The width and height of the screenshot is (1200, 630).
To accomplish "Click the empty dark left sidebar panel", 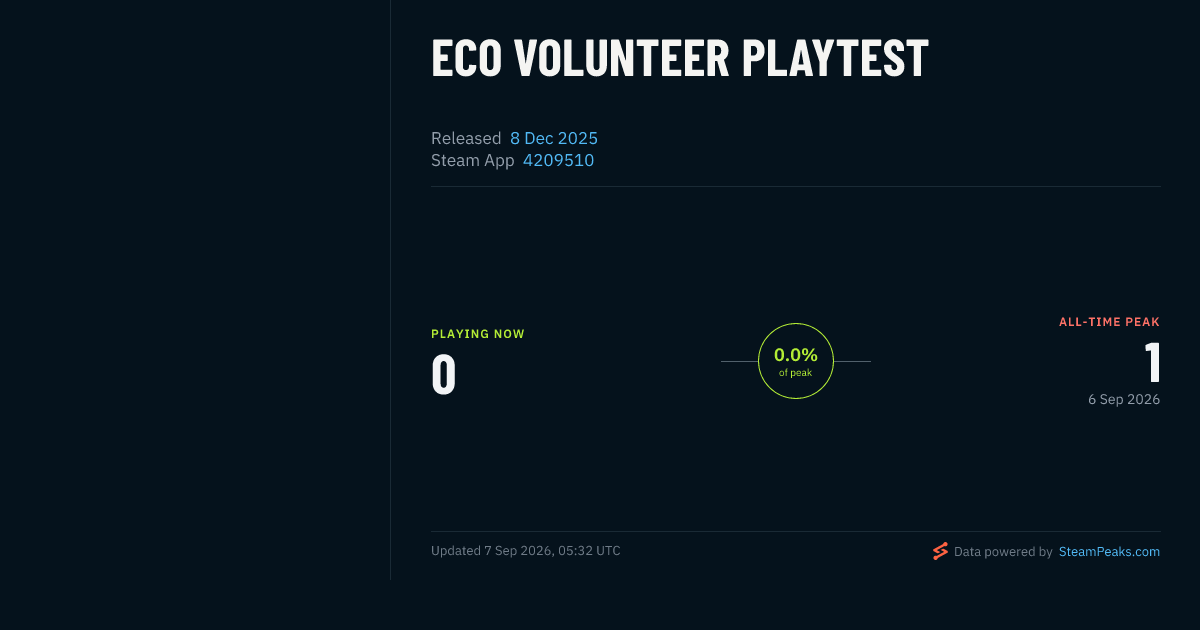I will tap(195, 290).
